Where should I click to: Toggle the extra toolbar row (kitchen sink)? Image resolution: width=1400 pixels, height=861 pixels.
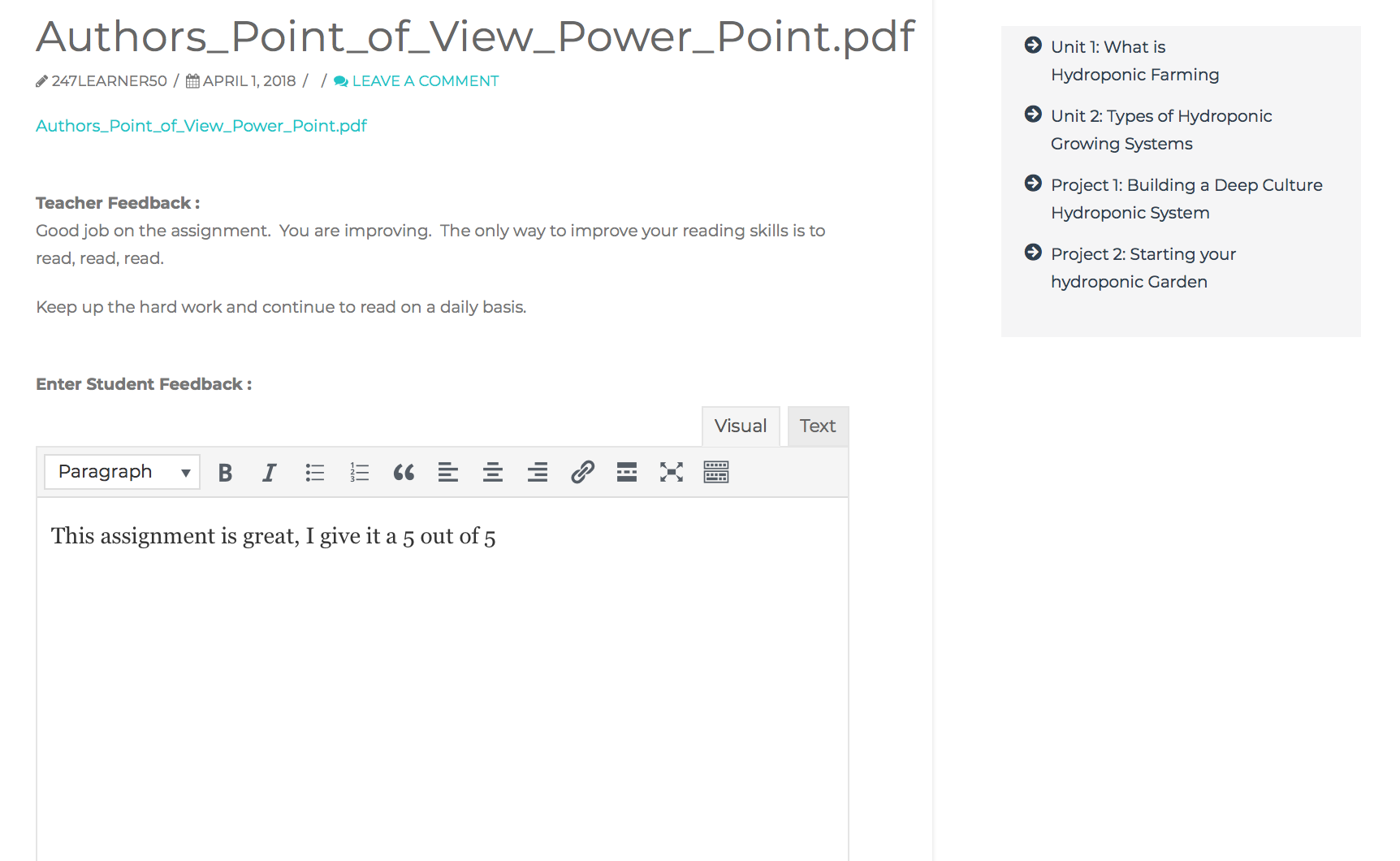[x=716, y=473]
